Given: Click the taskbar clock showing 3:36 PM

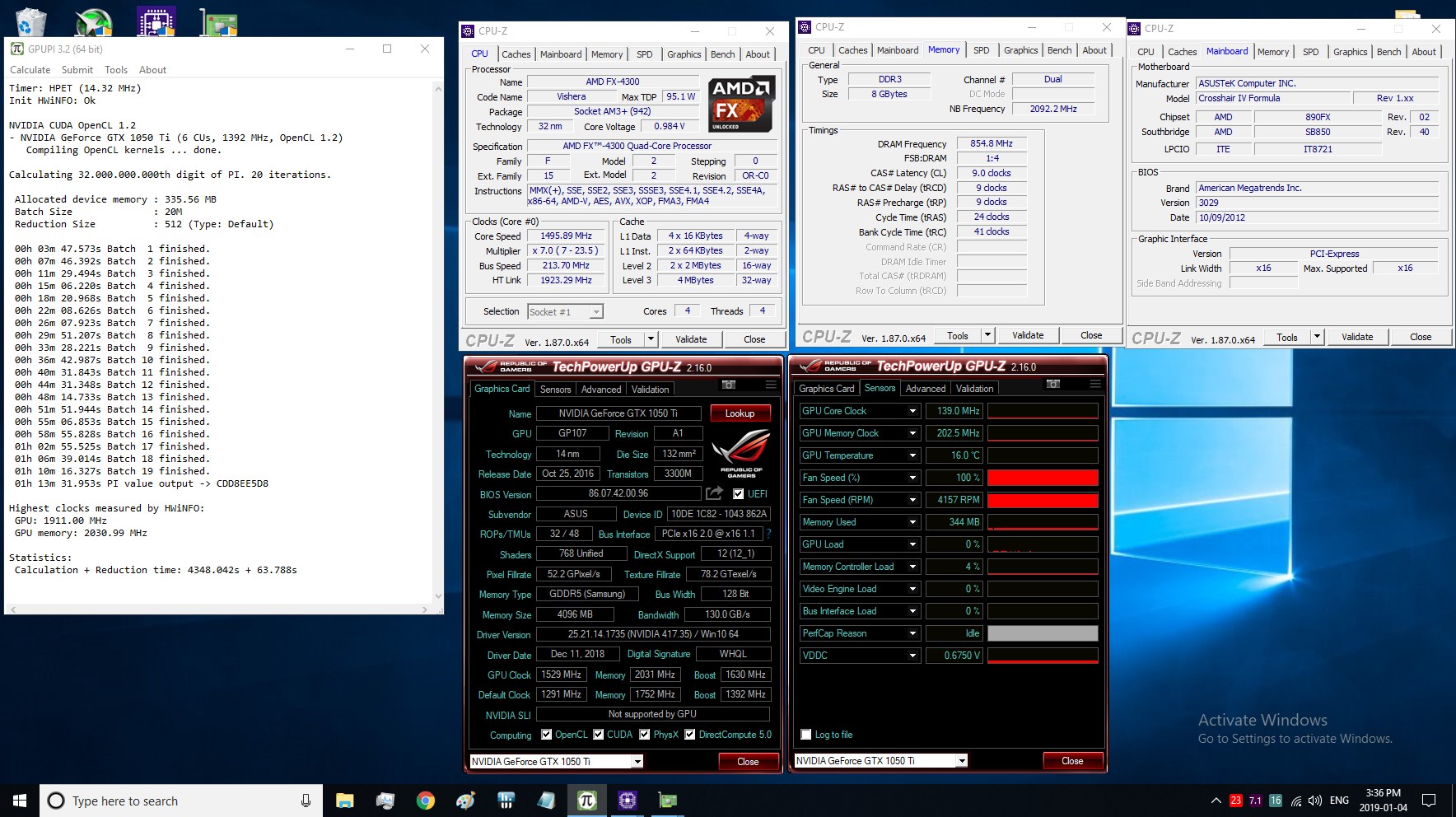Looking at the screenshot, I should [1384, 801].
